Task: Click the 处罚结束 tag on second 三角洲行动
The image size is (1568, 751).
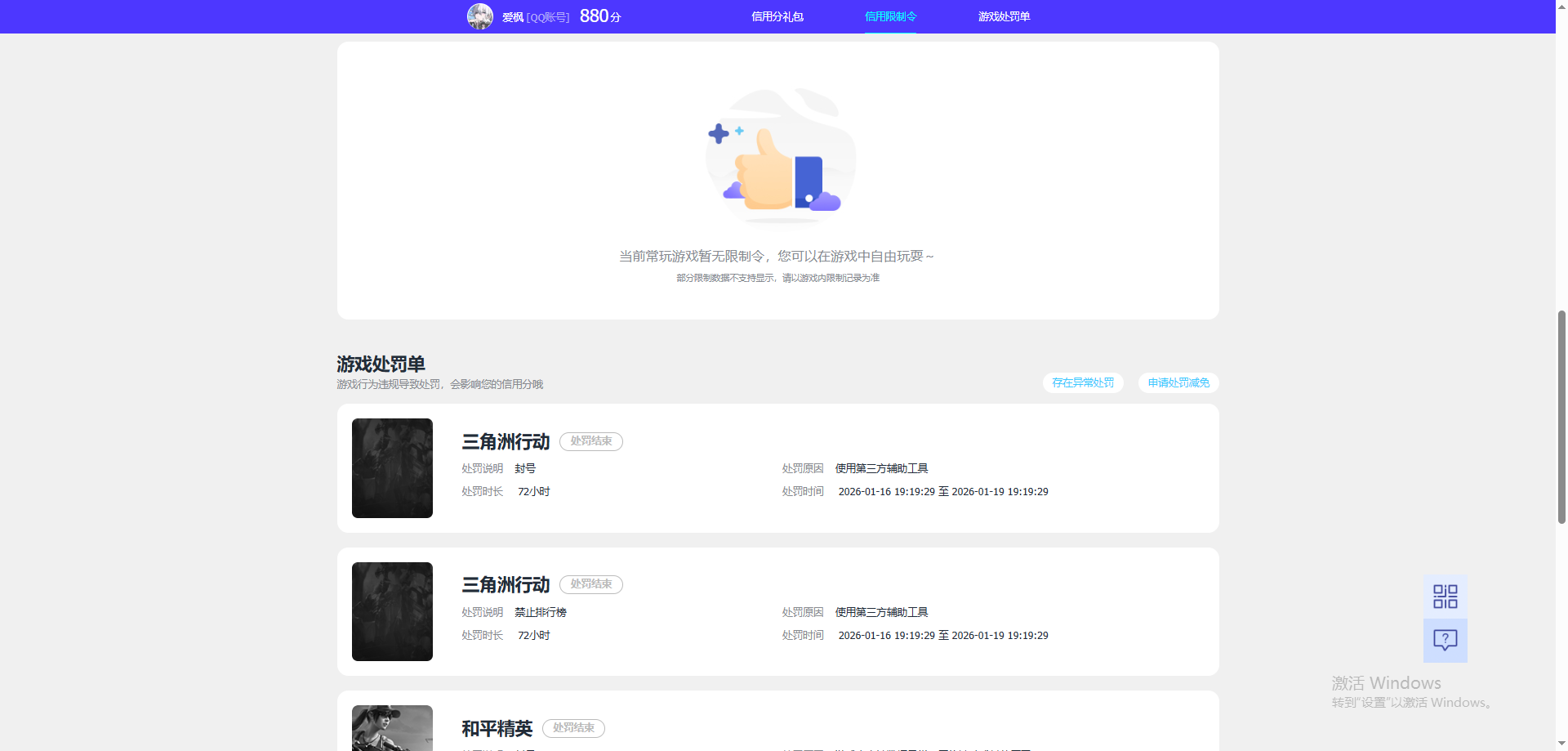Action: click(590, 584)
